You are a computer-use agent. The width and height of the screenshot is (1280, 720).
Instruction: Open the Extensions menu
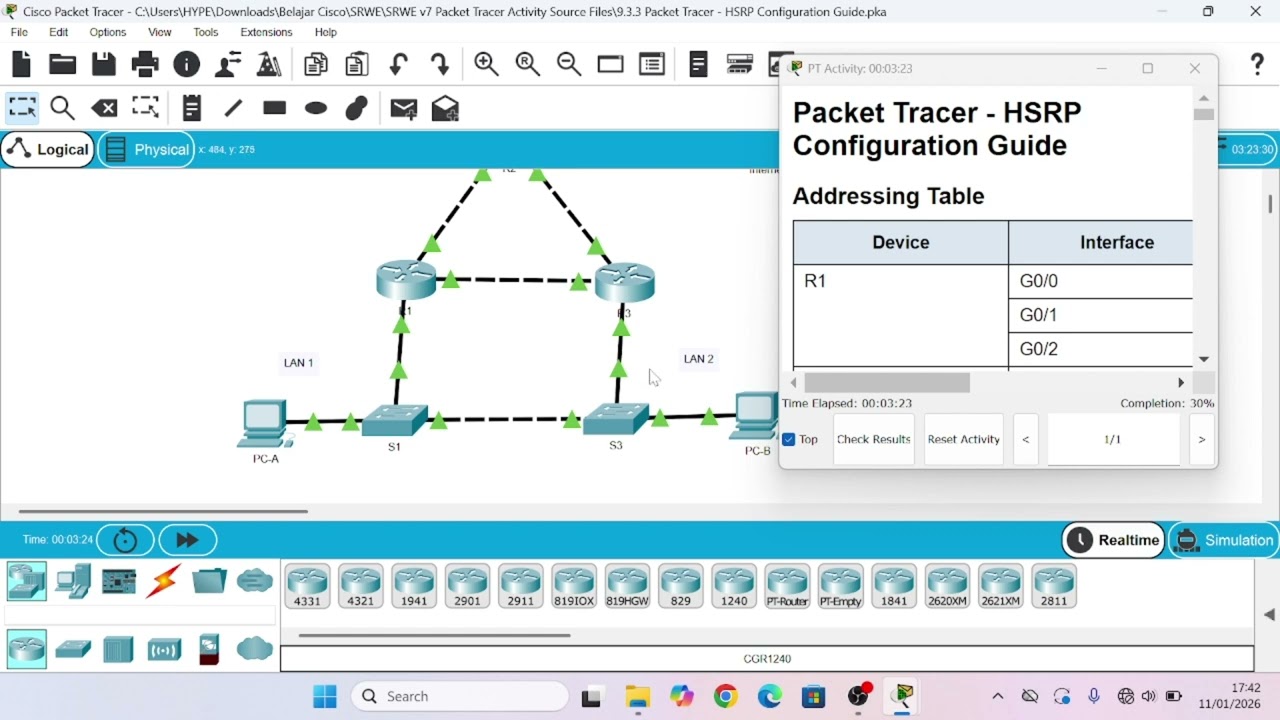266,32
